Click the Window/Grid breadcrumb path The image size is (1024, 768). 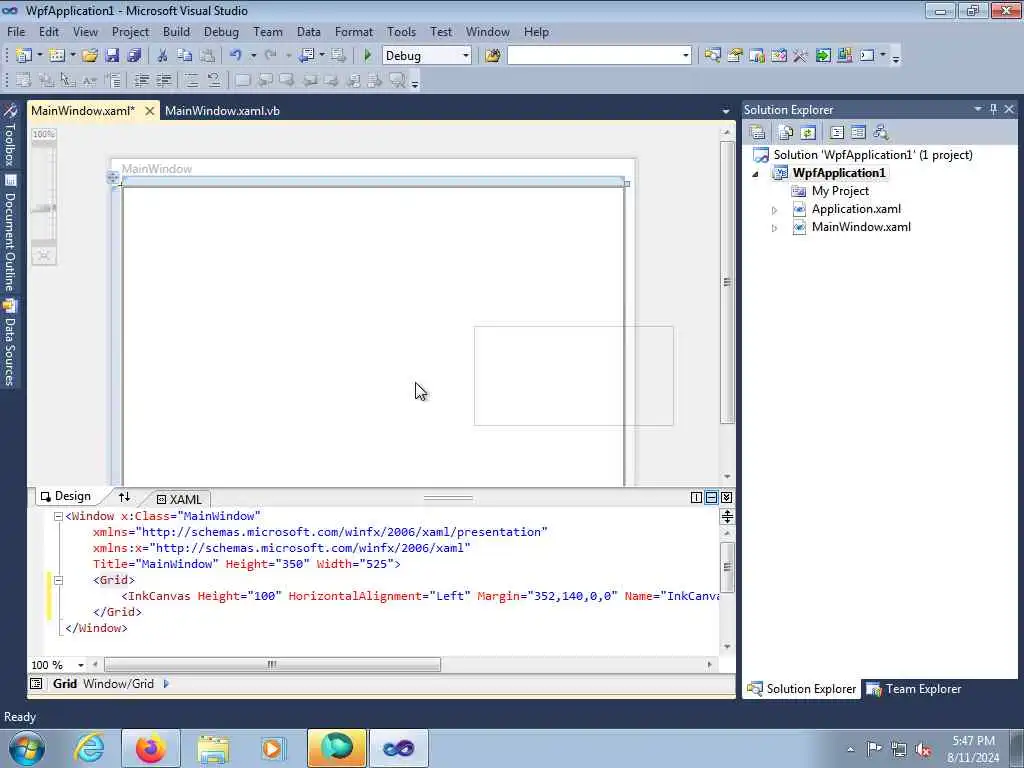[118, 684]
